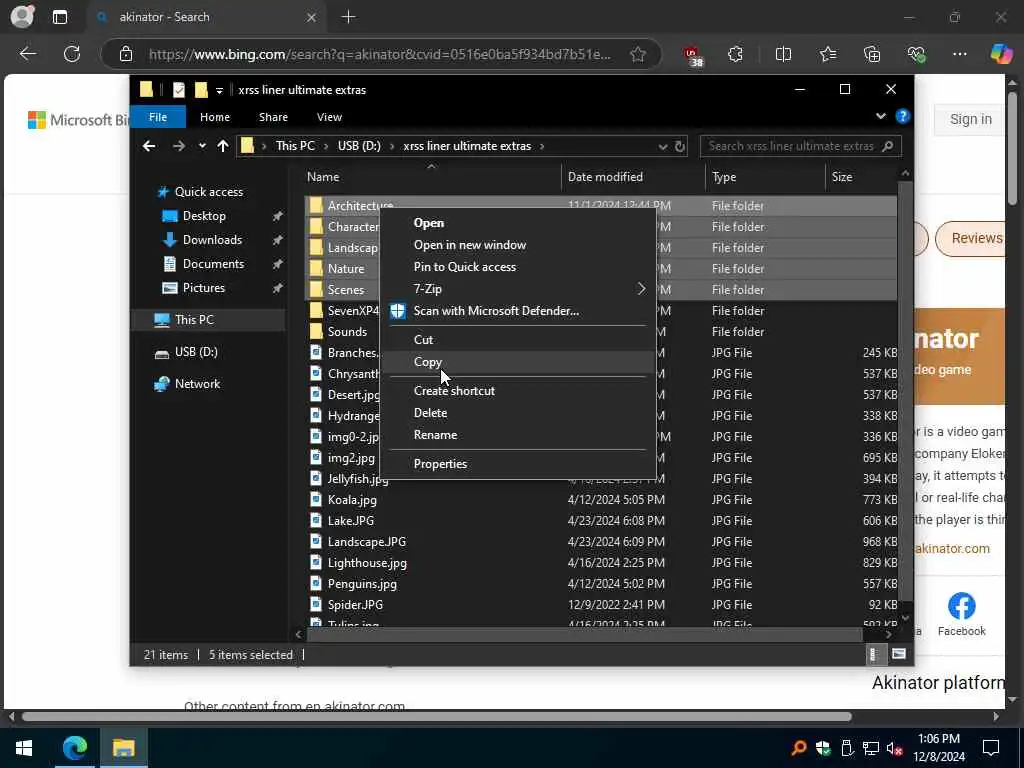Select Pictures in navigation pane
1024x768 pixels.
pos(203,288)
